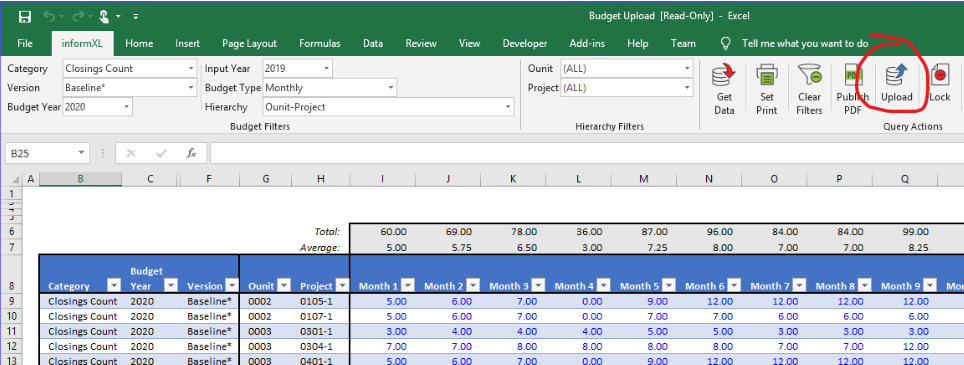964x365 pixels.
Task: Open the Formulas tab
Action: click(320, 44)
